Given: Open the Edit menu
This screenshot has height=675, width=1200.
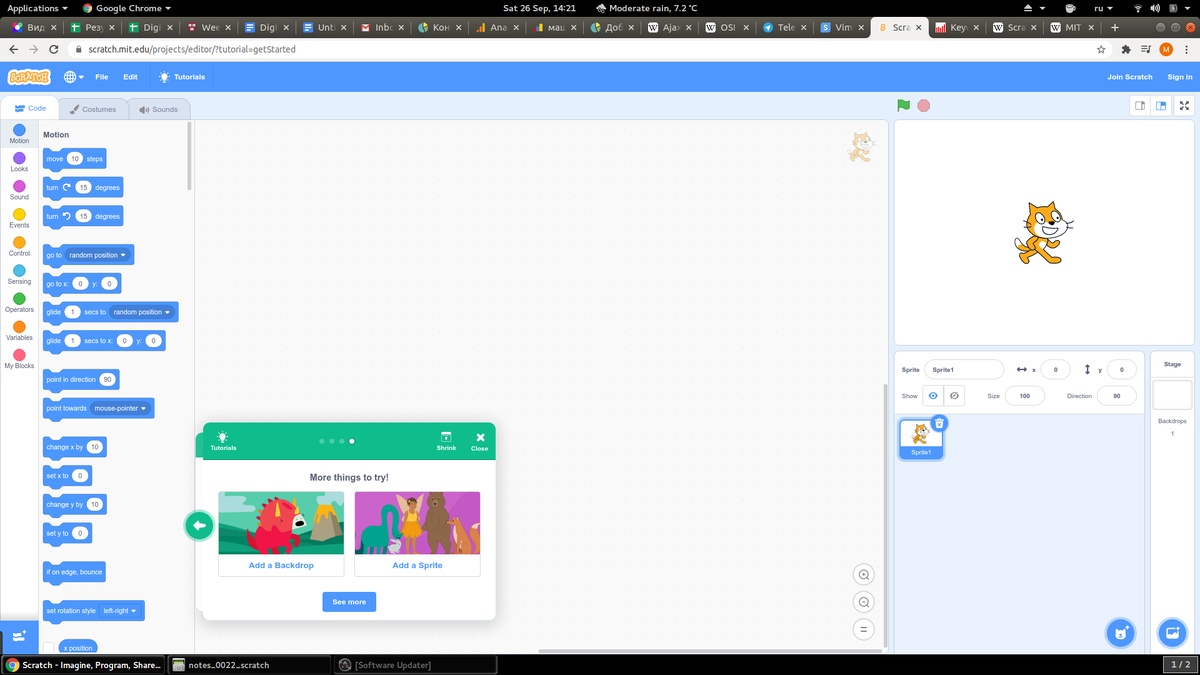Looking at the screenshot, I should coord(130,77).
